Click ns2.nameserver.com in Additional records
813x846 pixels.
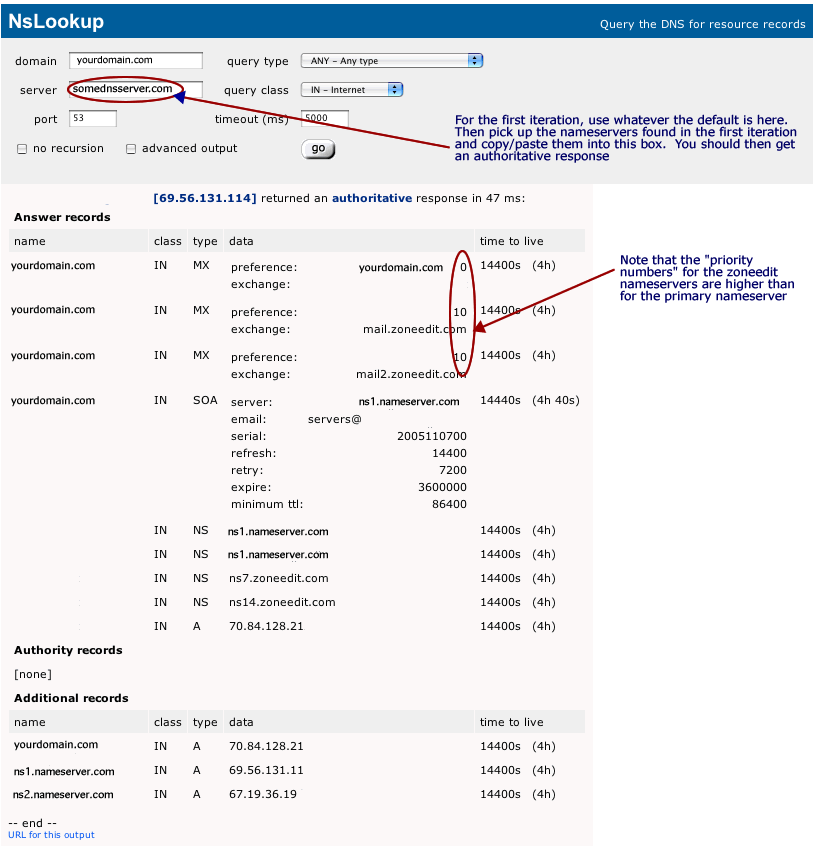click(63, 794)
